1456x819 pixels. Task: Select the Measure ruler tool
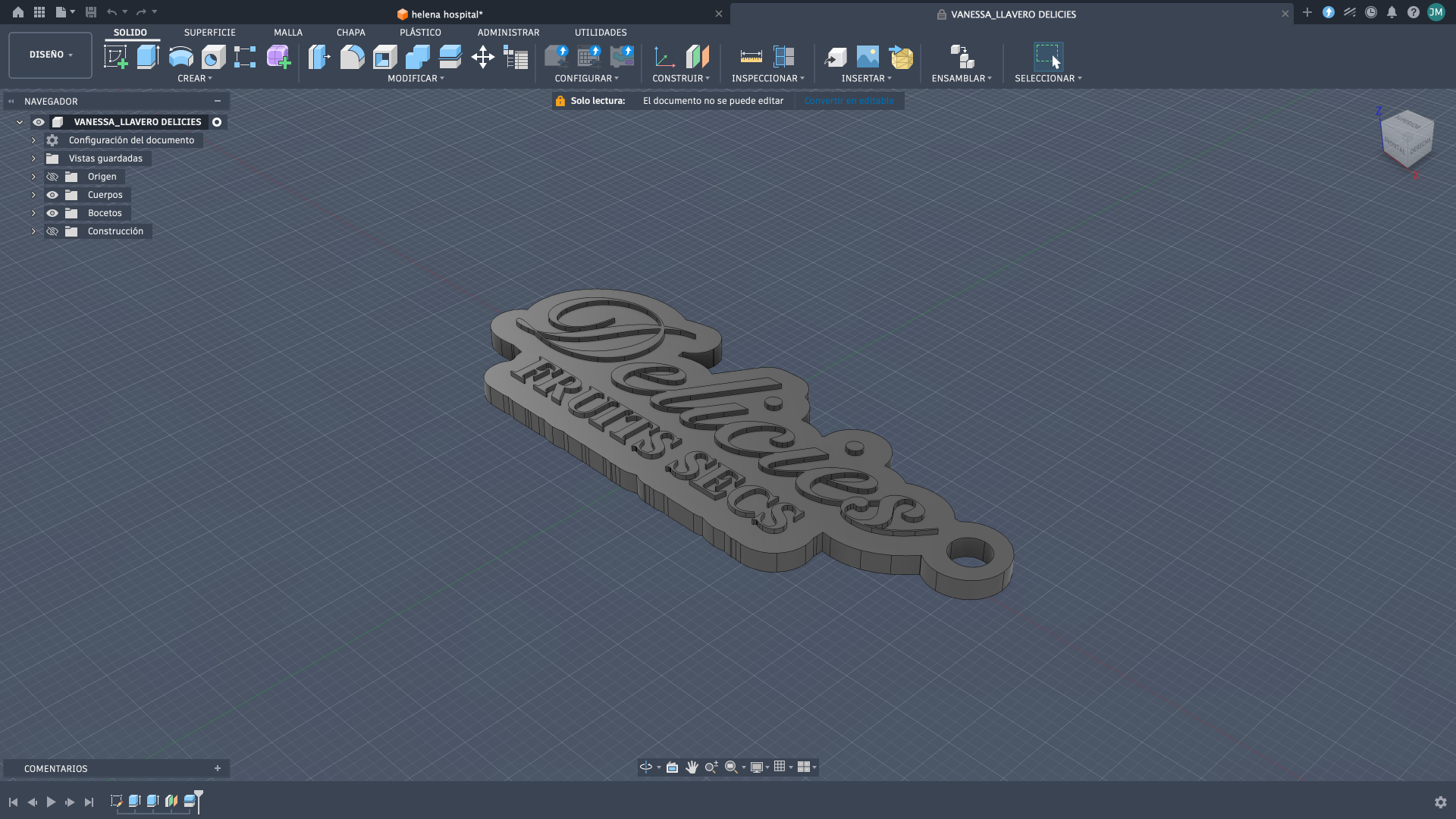tap(751, 57)
